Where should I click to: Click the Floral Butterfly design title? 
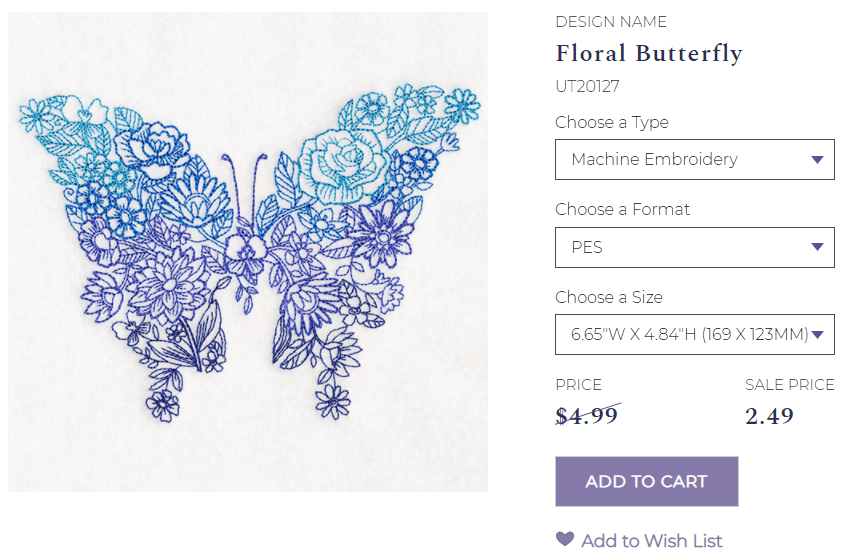(649, 53)
